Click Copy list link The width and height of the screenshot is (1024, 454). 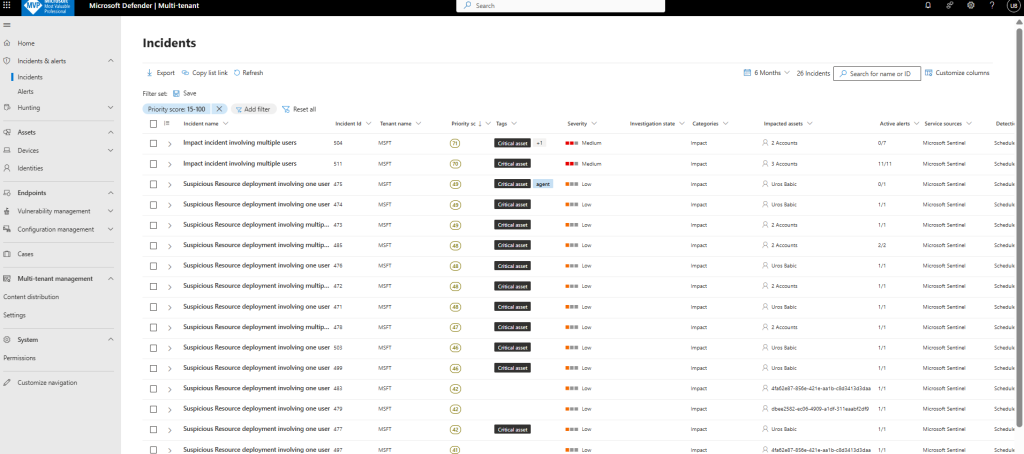coord(205,73)
